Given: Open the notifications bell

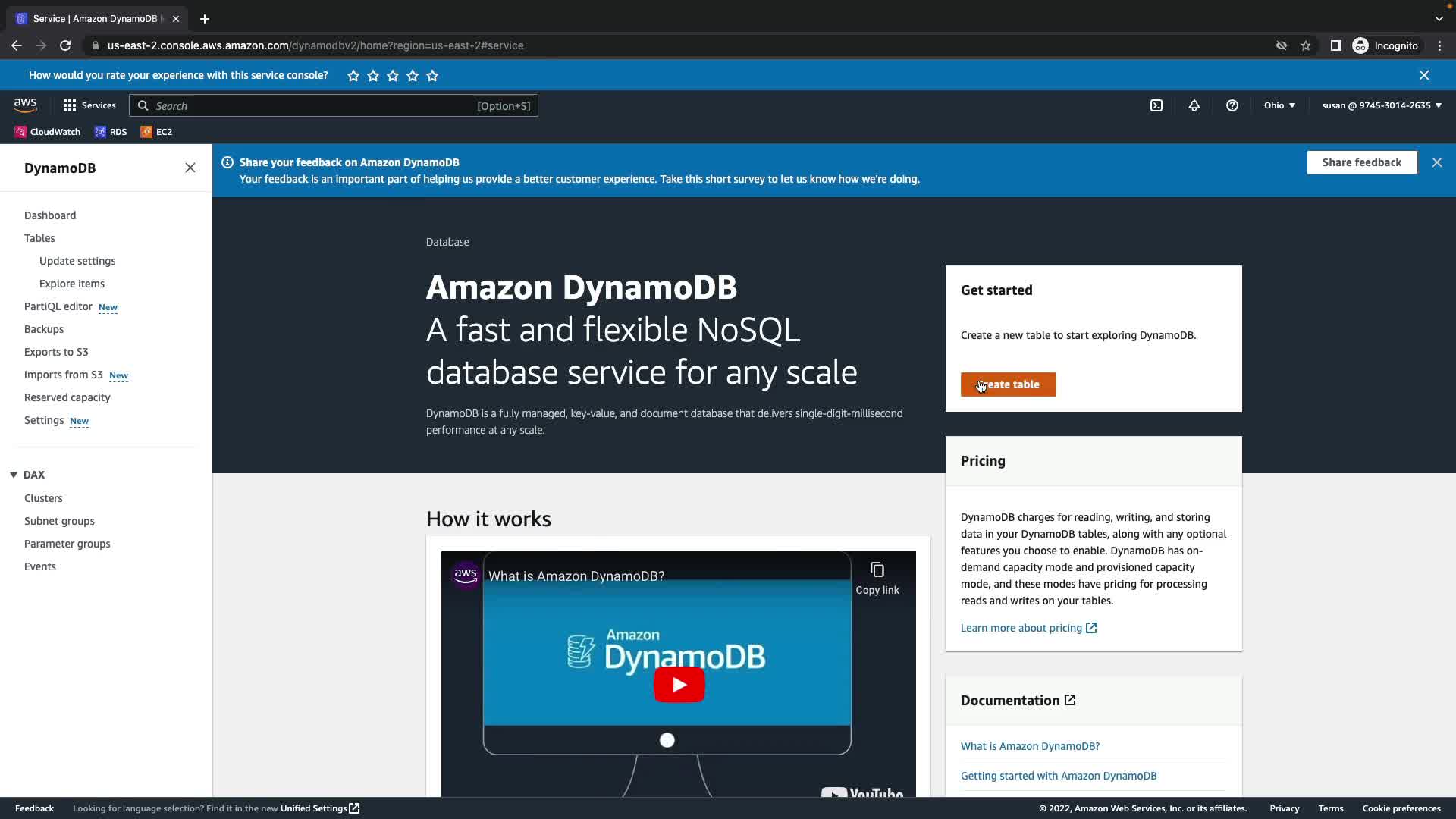Looking at the screenshot, I should point(1194,105).
